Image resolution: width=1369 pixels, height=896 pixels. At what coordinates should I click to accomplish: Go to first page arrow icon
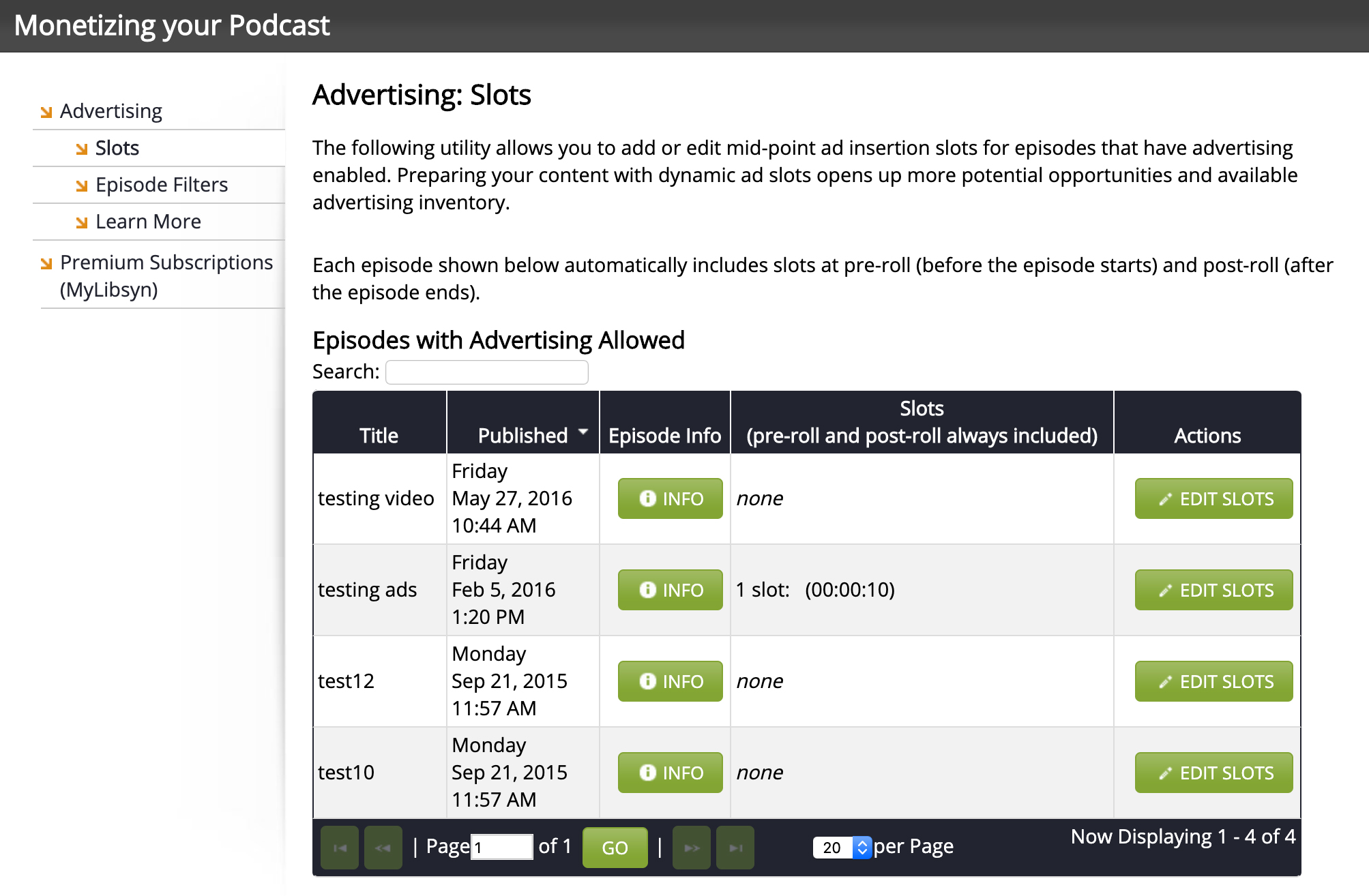point(340,848)
